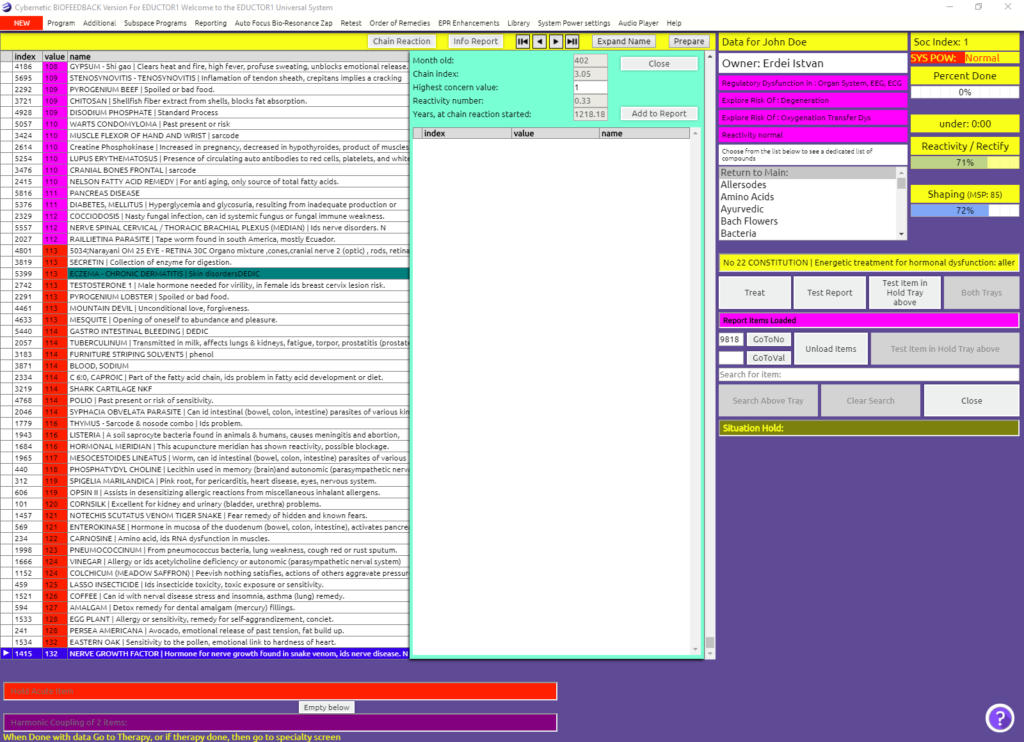Open the EPR Enhancements menu

coord(468,23)
